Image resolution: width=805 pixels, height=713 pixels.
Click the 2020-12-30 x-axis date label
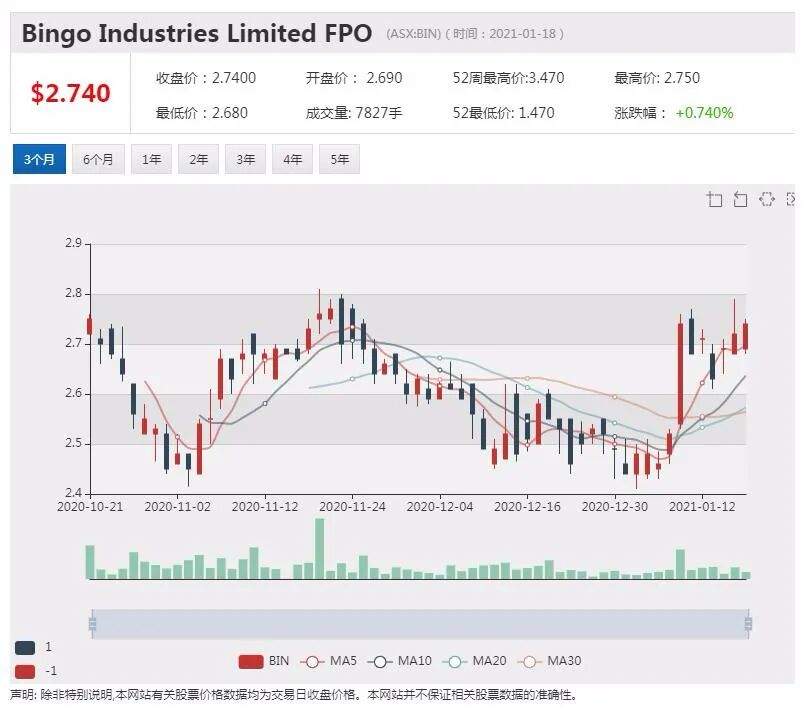(x=615, y=507)
